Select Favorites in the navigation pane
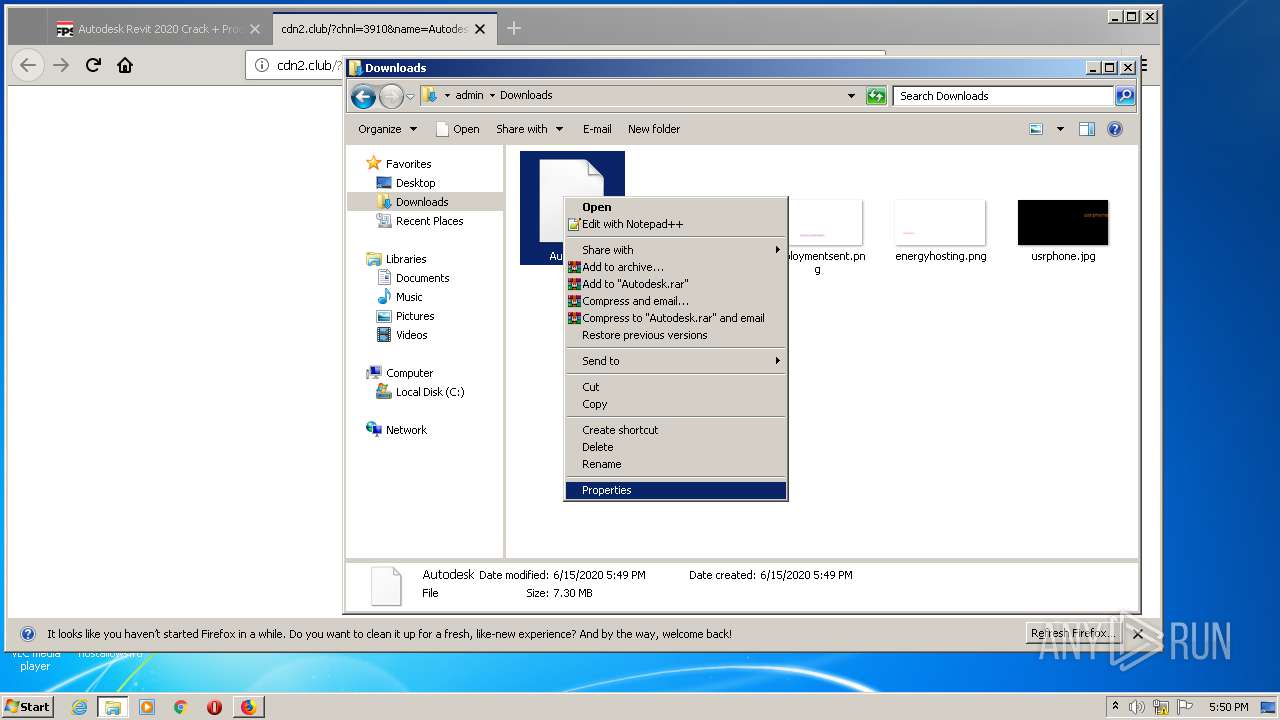 click(399, 164)
